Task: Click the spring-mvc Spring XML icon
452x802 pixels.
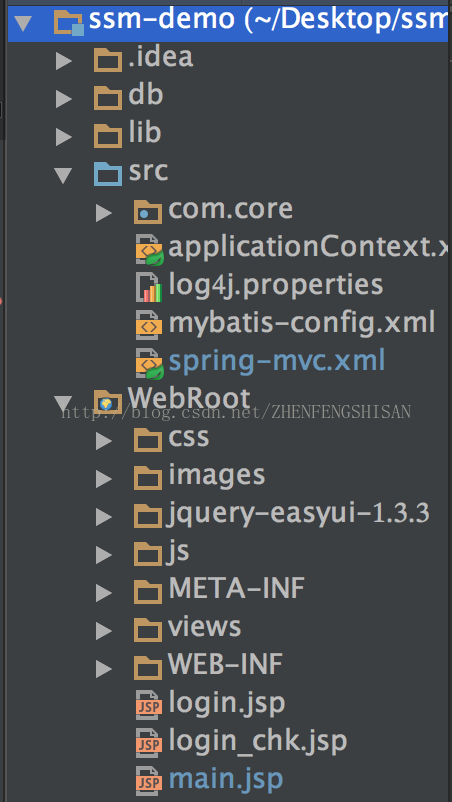Action: (149, 364)
